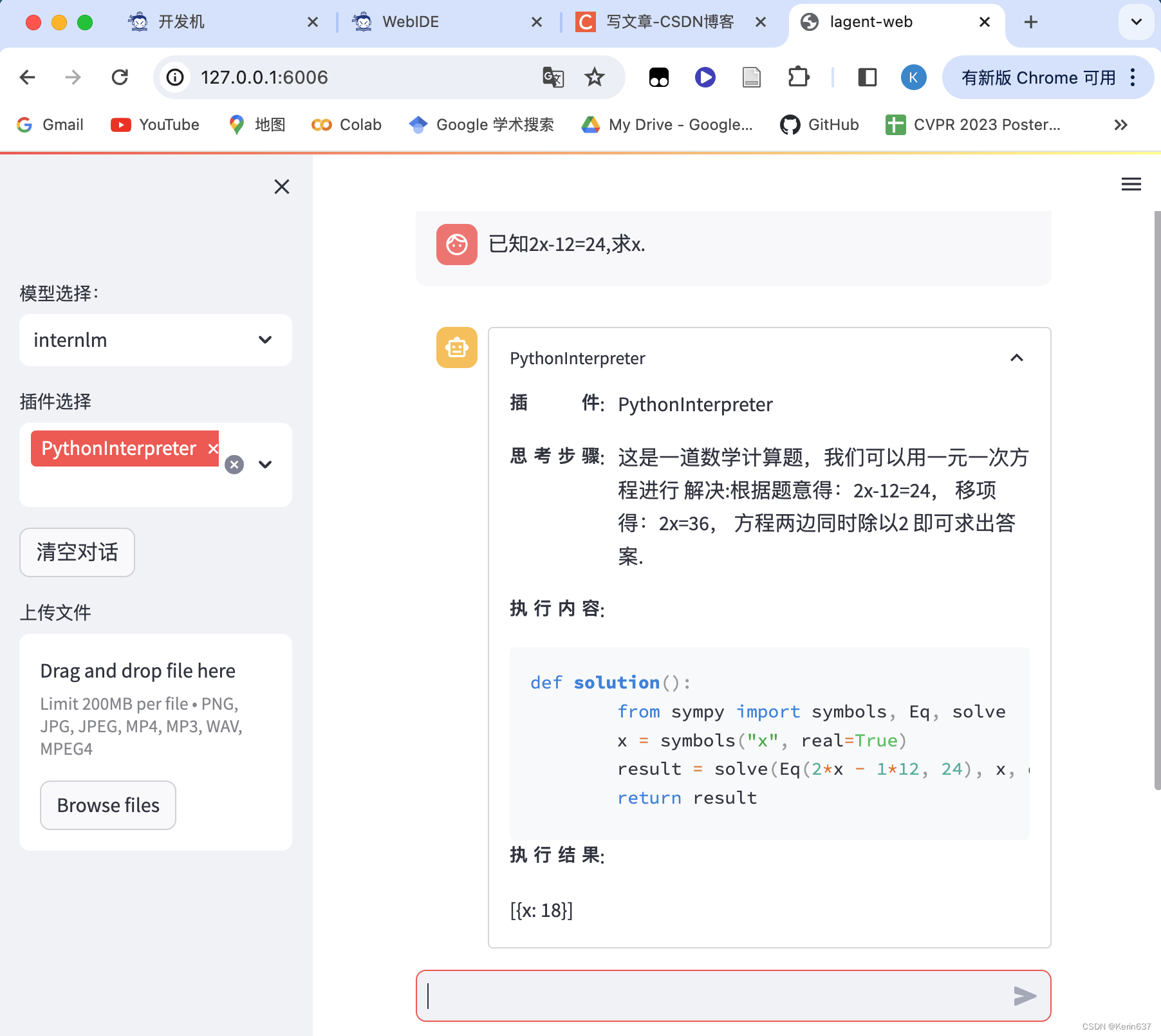This screenshot has height=1036, width=1161.
Task: Open the GitHub bookmark
Action: tap(819, 125)
